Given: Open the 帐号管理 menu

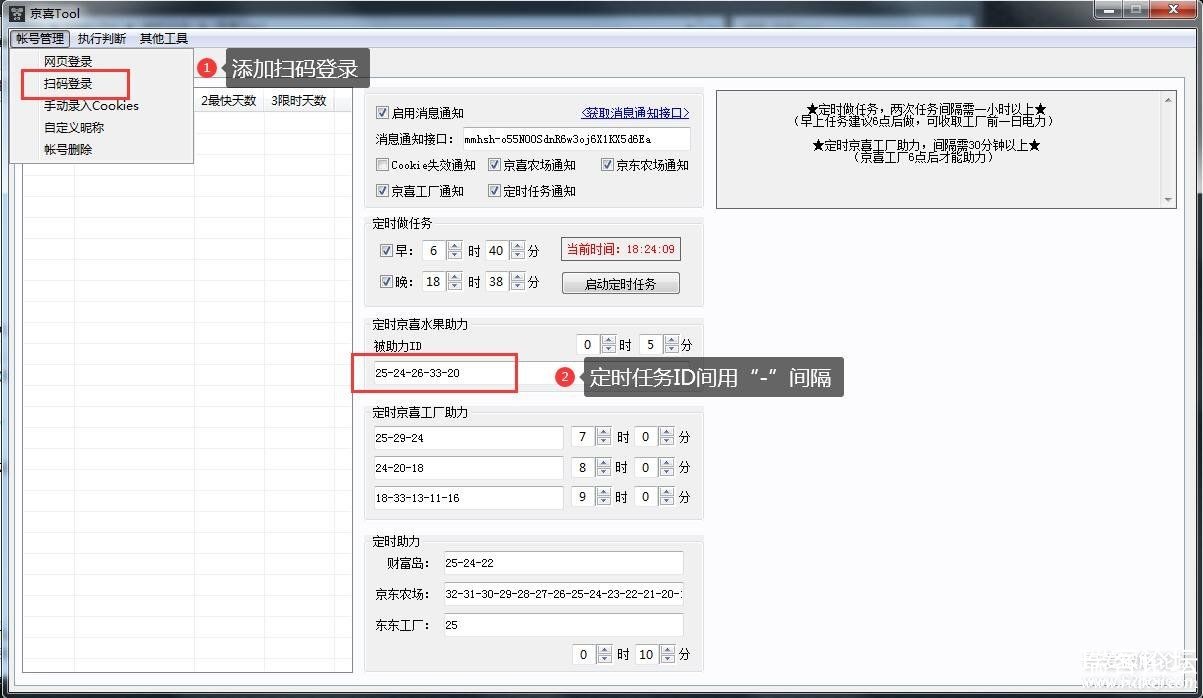Looking at the screenshot, I should pyautogui.click(x=40, y=39).
